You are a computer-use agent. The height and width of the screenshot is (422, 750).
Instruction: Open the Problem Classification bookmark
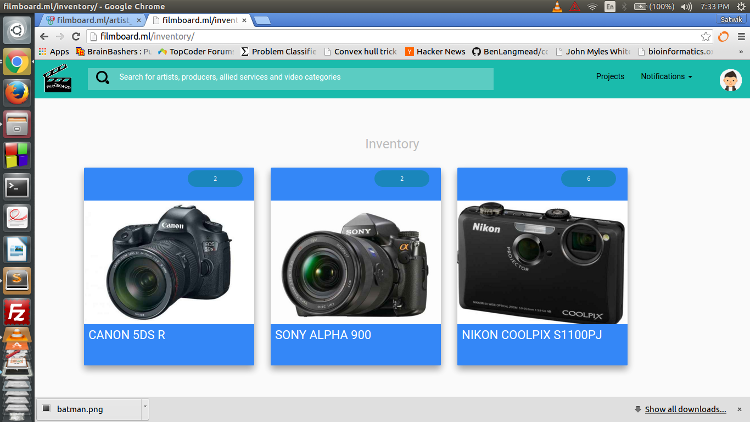point(278,51)
